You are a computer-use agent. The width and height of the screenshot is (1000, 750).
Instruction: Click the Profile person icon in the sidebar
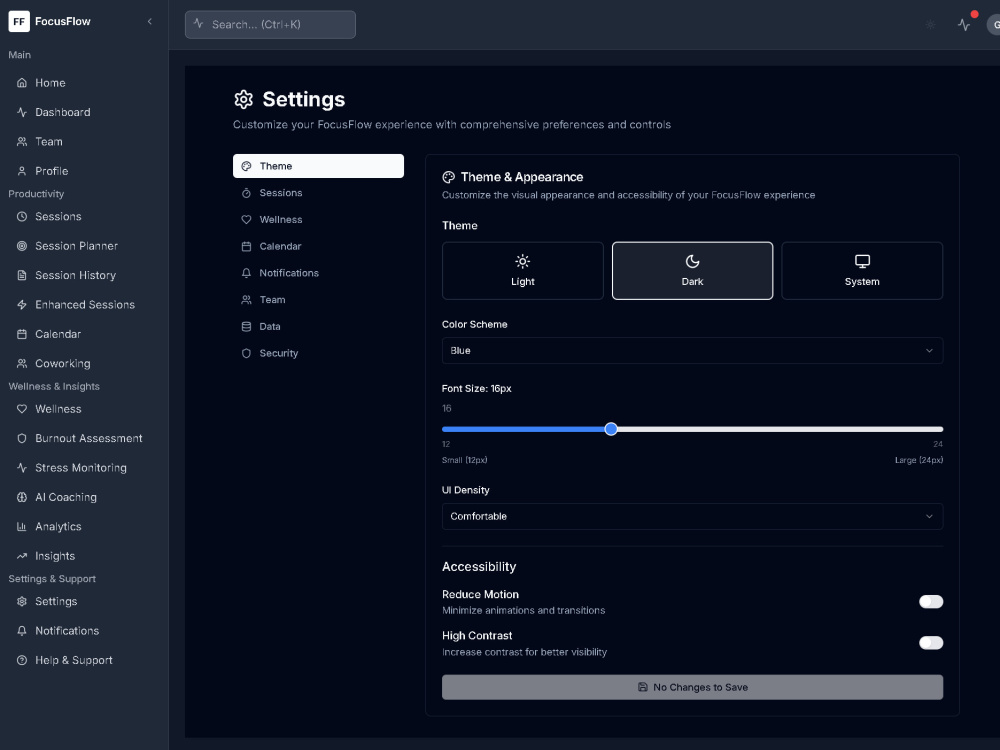22,171
